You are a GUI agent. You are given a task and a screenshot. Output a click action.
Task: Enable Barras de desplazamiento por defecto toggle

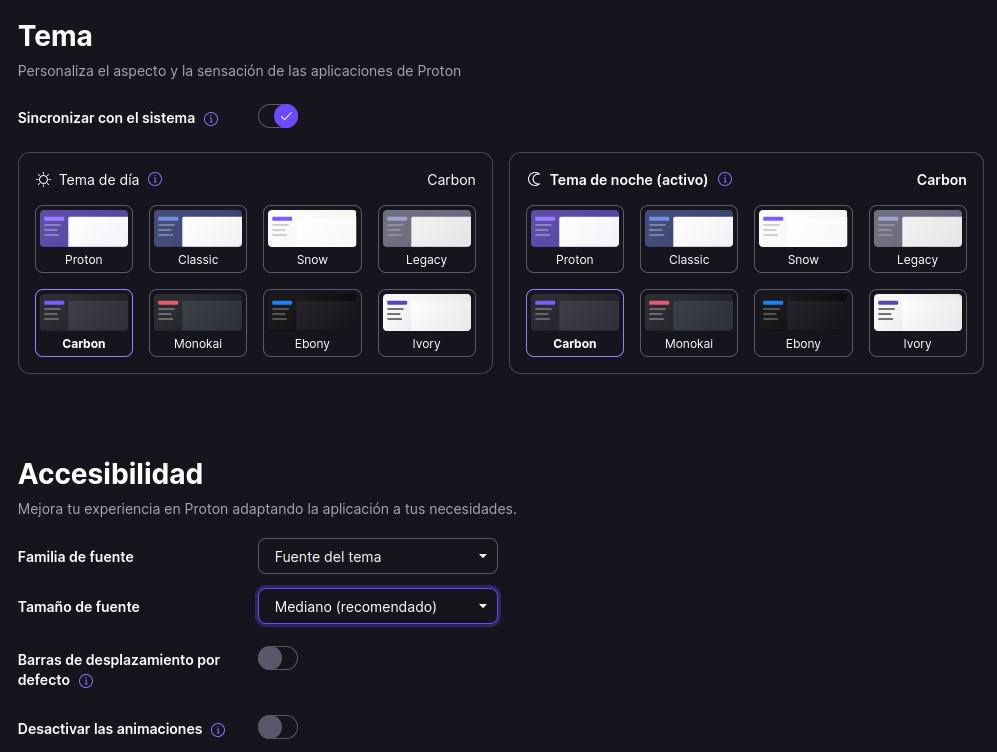(x=278, y=658)
